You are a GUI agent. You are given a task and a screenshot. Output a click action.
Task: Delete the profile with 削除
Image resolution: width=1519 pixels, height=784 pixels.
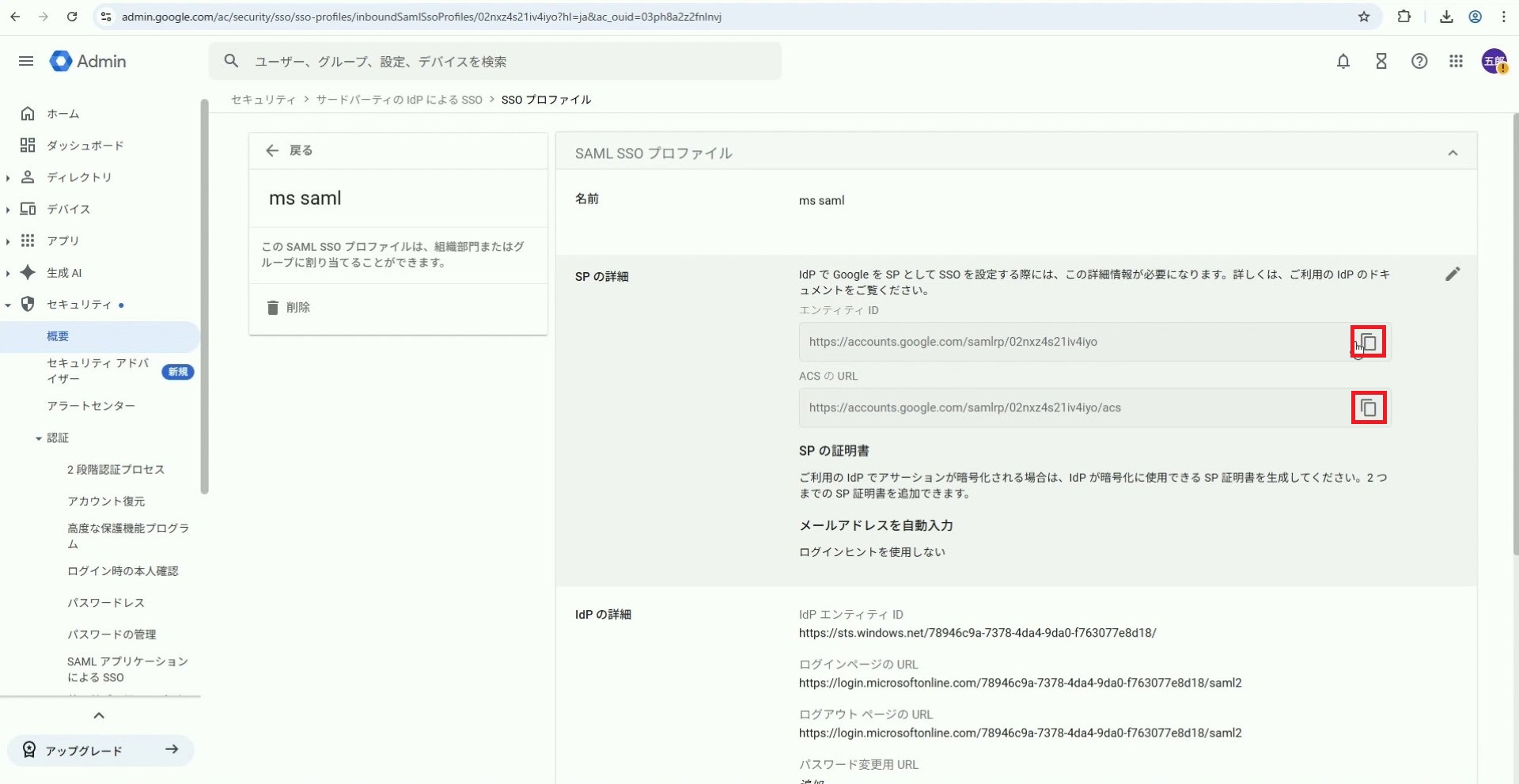tap(289, 308)
